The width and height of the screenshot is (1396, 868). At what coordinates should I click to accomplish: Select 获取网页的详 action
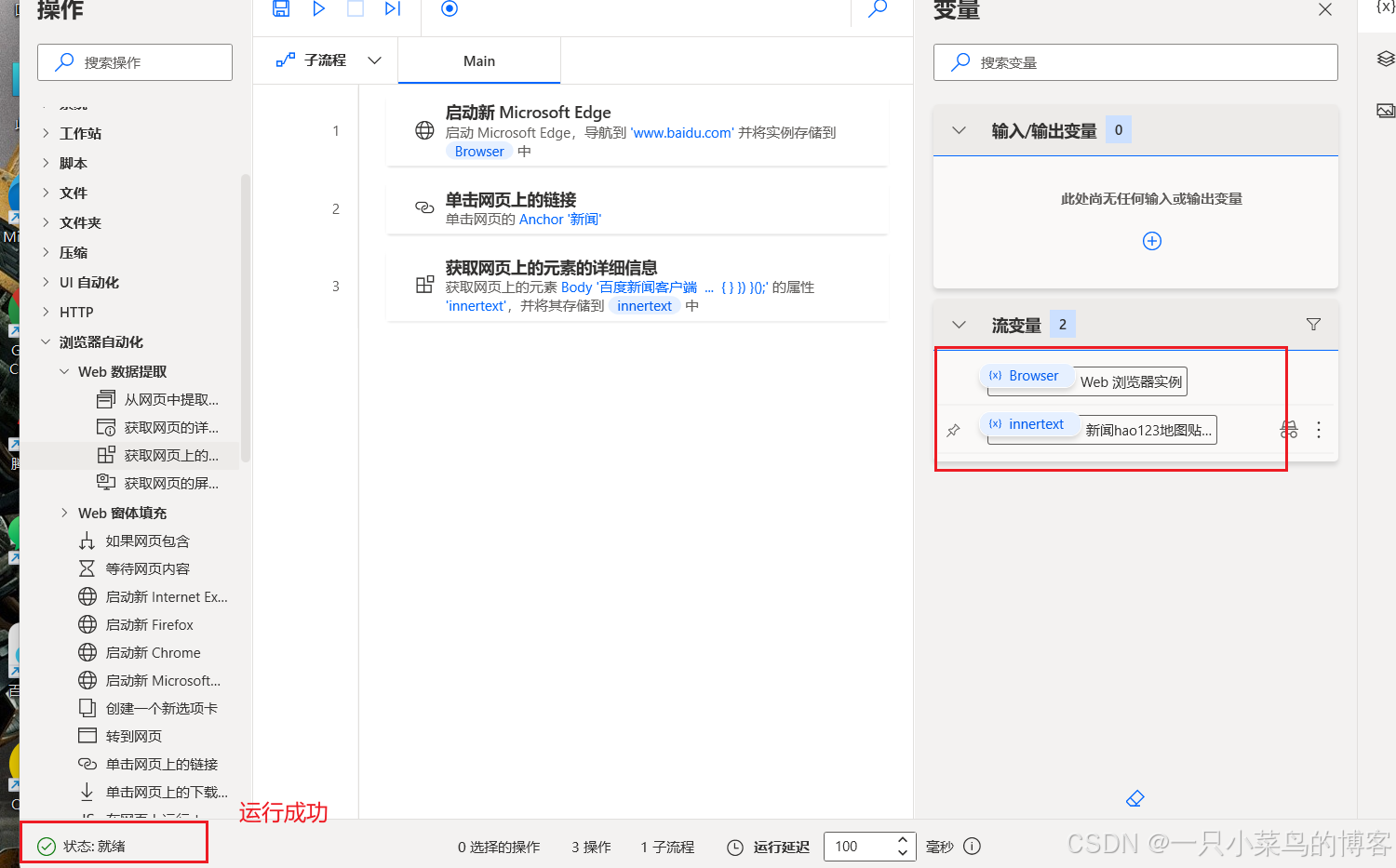tap(158, 427)
